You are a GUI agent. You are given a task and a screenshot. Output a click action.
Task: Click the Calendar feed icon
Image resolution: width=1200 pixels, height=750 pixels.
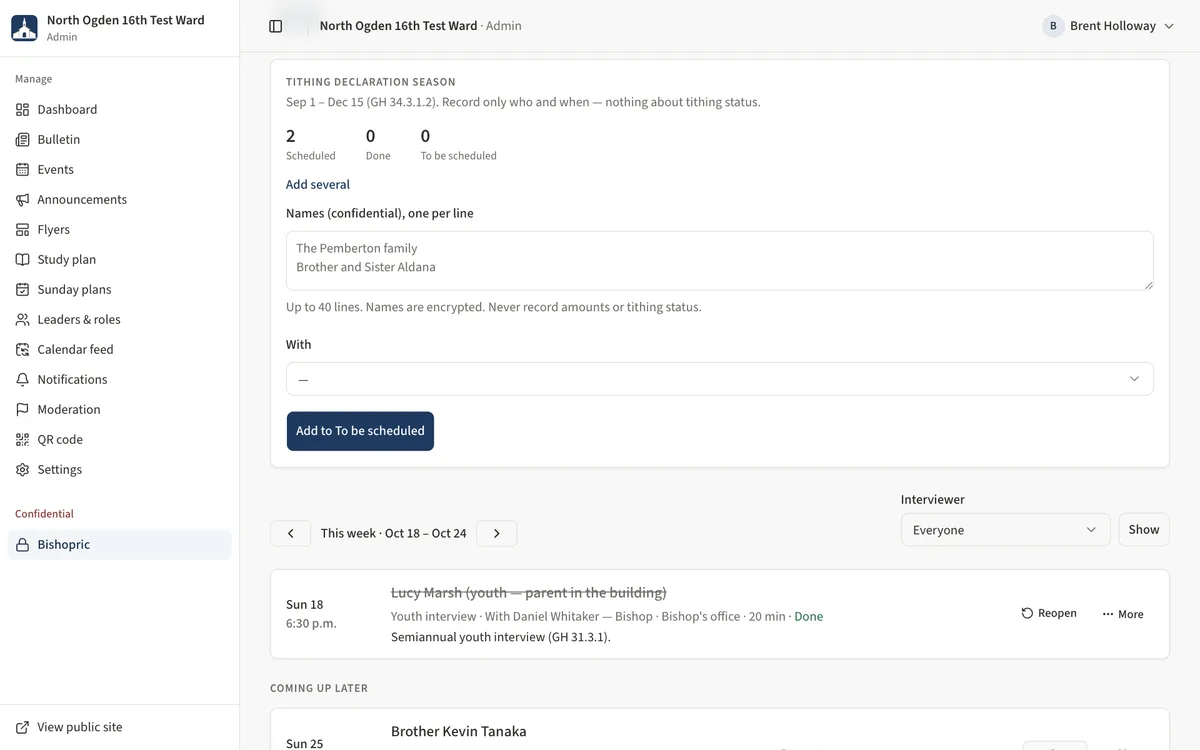[22, 350]
